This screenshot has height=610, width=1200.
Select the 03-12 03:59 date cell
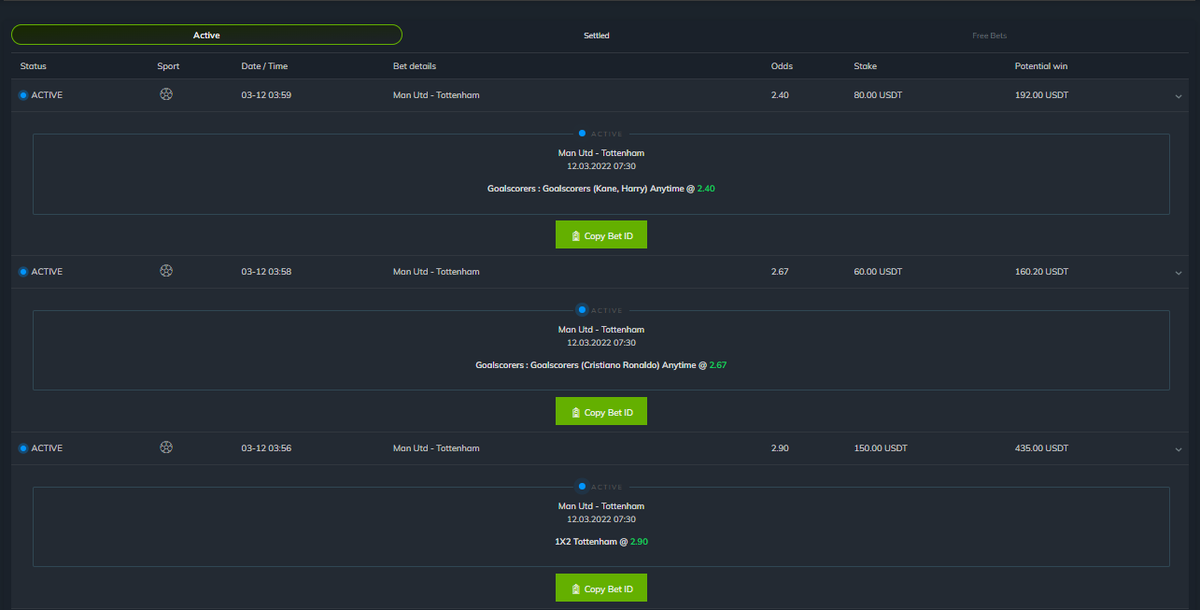tap(266, 95)
